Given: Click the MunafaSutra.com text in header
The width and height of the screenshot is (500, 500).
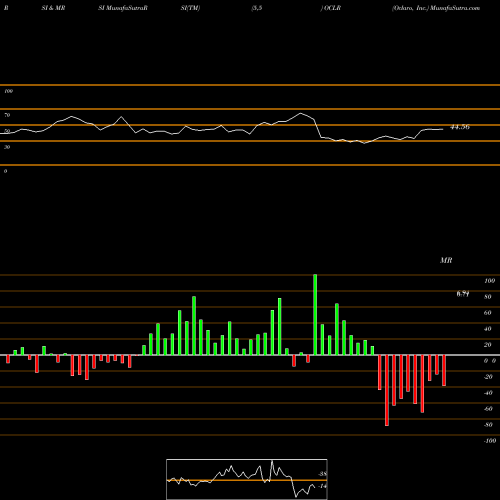Looking at the screenshot, I should coord(455,8).
